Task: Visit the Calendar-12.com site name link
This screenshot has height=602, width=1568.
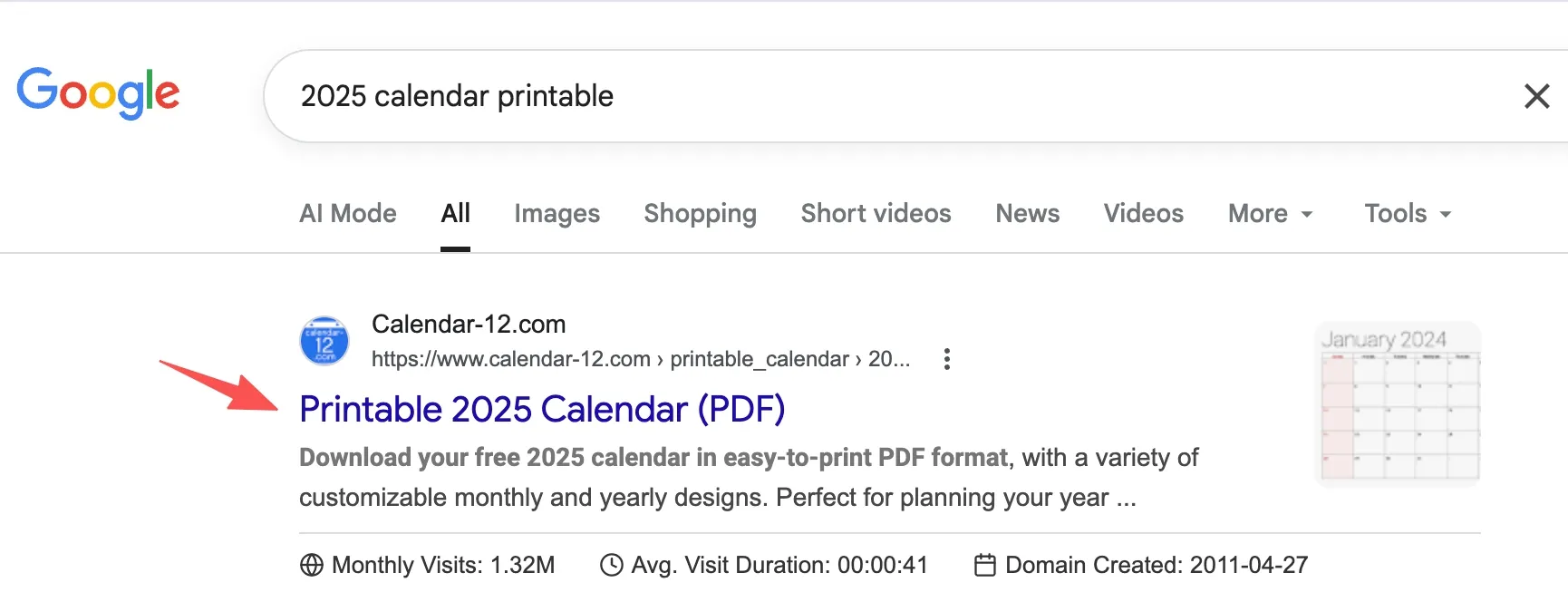Action: [469, 324]
